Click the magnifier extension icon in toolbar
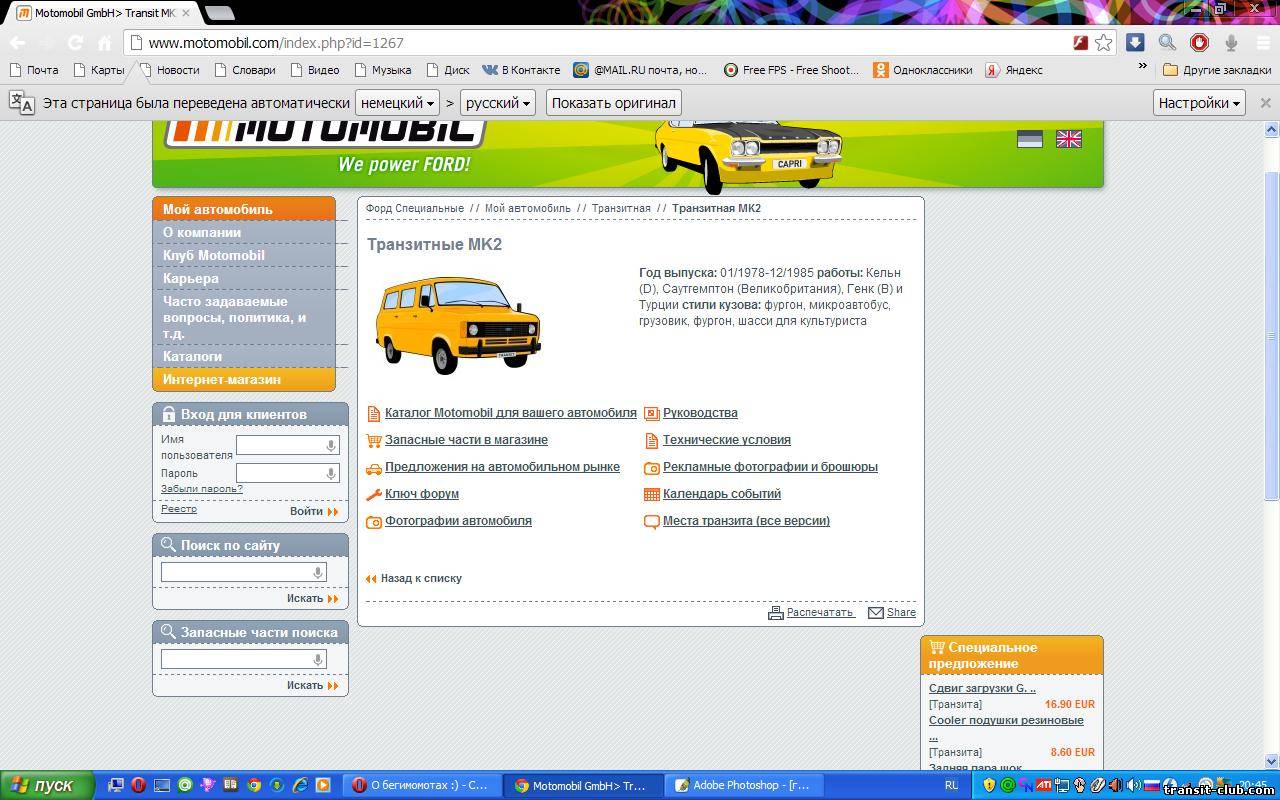This screenshot has width=1280, height=800. (x=1167, y=42)
